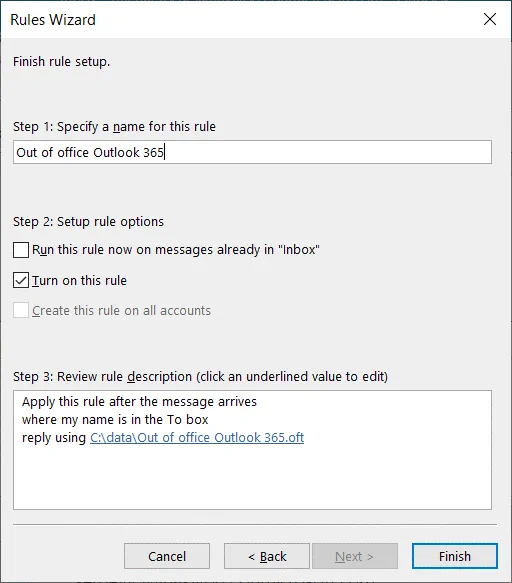The width and height of the screenshot is (512, 583).
Task: Click into the rule name text field
Action: [x=252, y=152]
